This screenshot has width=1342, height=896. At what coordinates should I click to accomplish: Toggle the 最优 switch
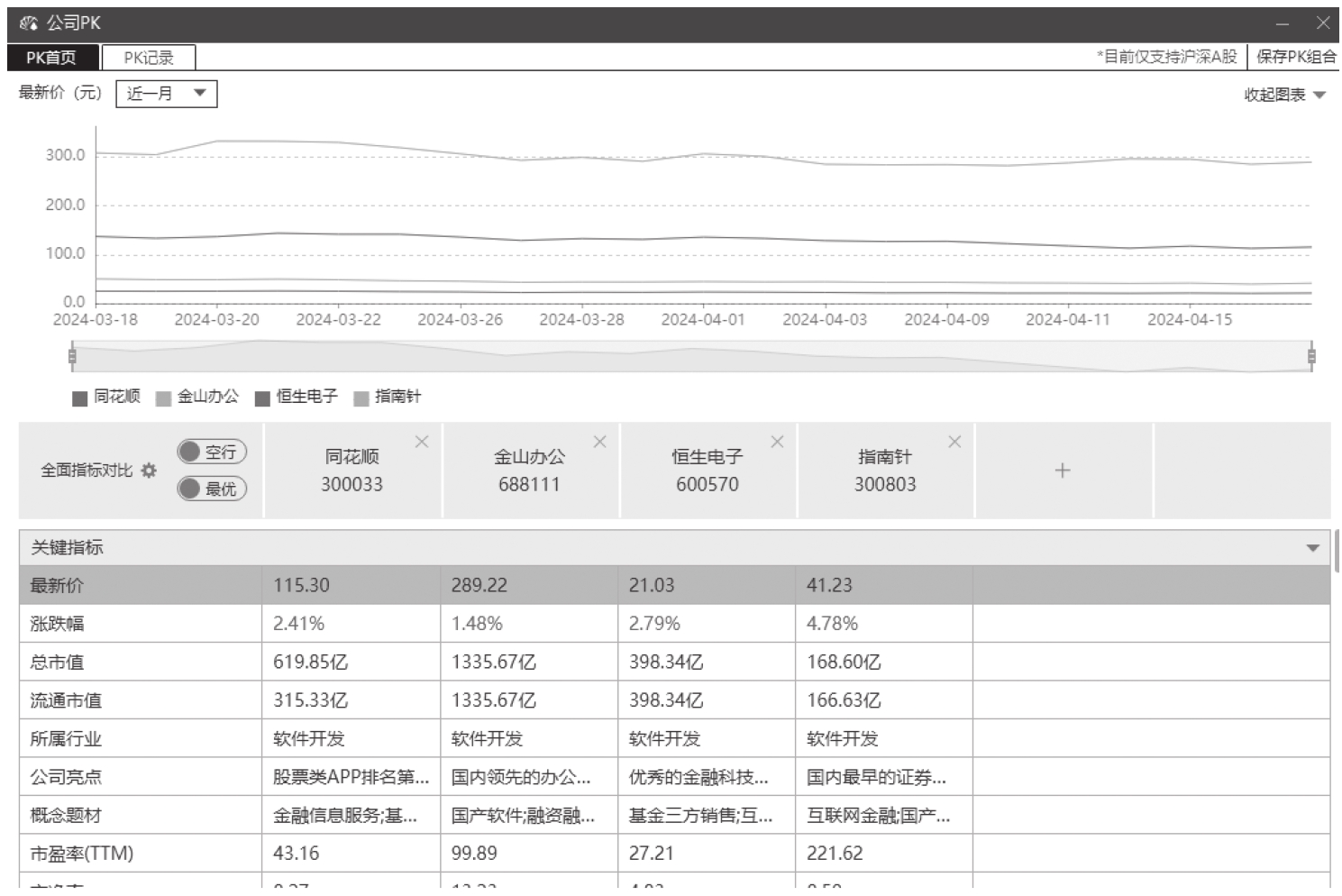point(212,489)
